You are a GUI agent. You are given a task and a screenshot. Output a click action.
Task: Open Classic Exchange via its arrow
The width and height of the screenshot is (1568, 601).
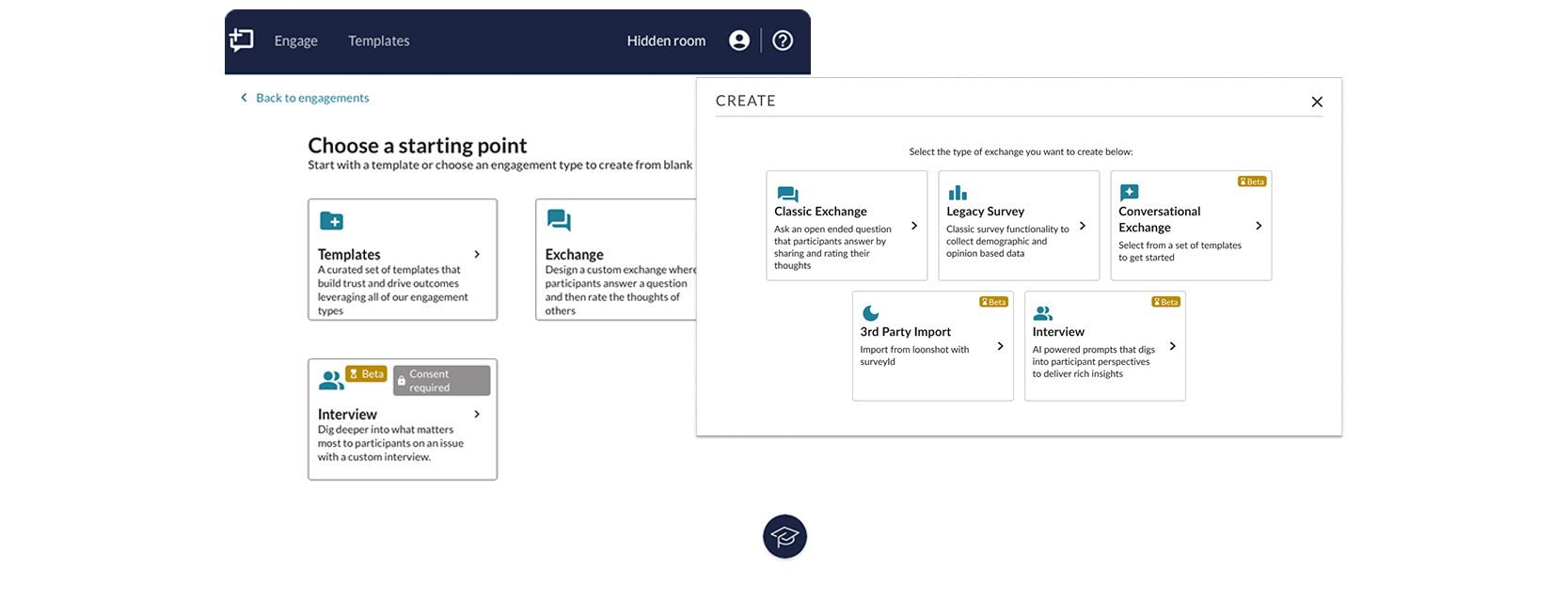913,226
